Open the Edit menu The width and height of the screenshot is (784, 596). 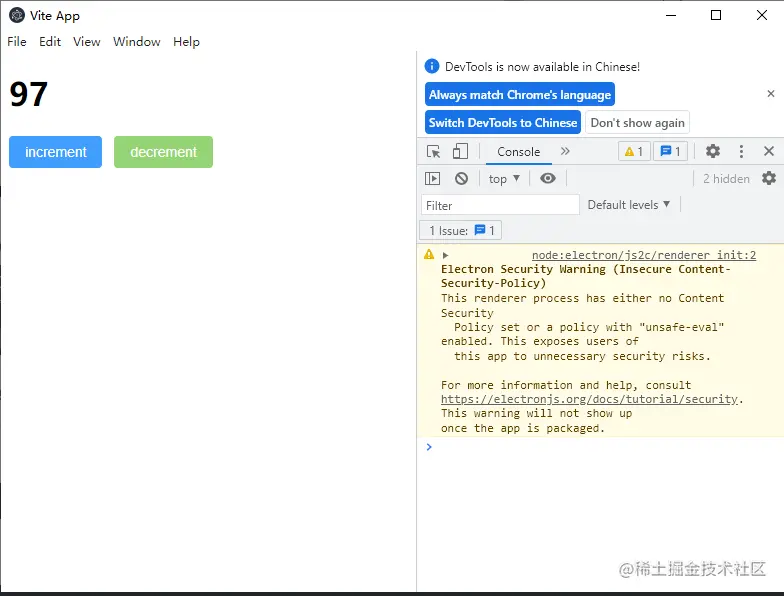[x=50, y=42]
